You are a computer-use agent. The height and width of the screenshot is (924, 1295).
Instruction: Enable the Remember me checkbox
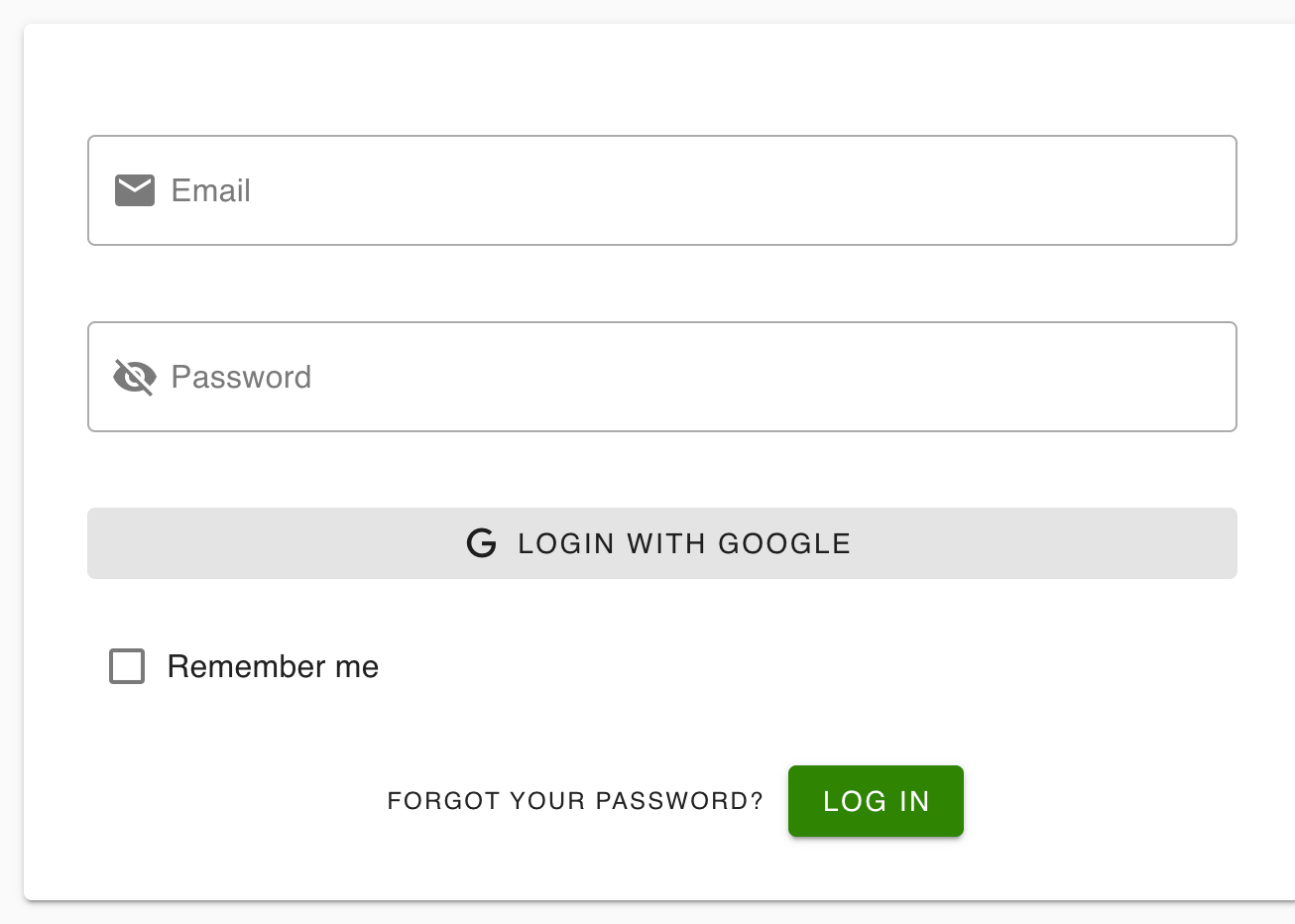[x=126, y=666]
